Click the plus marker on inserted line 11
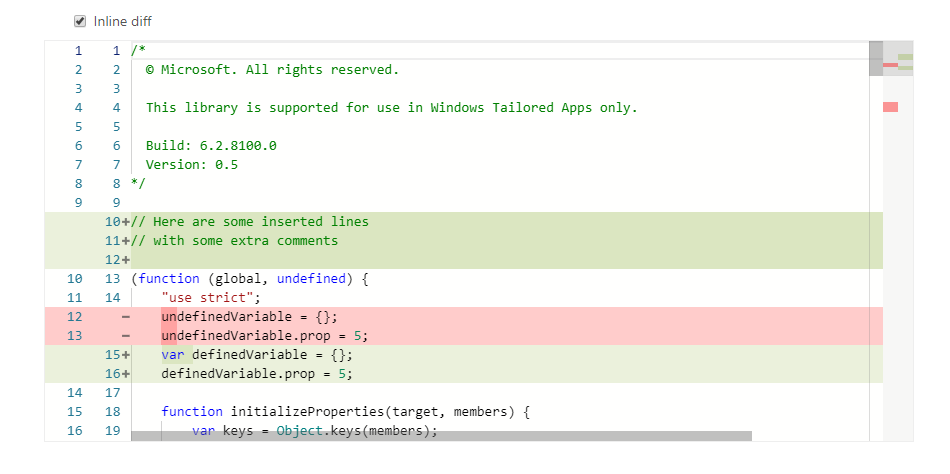Screen dimensions: 950x474 [x=126, y=241]
